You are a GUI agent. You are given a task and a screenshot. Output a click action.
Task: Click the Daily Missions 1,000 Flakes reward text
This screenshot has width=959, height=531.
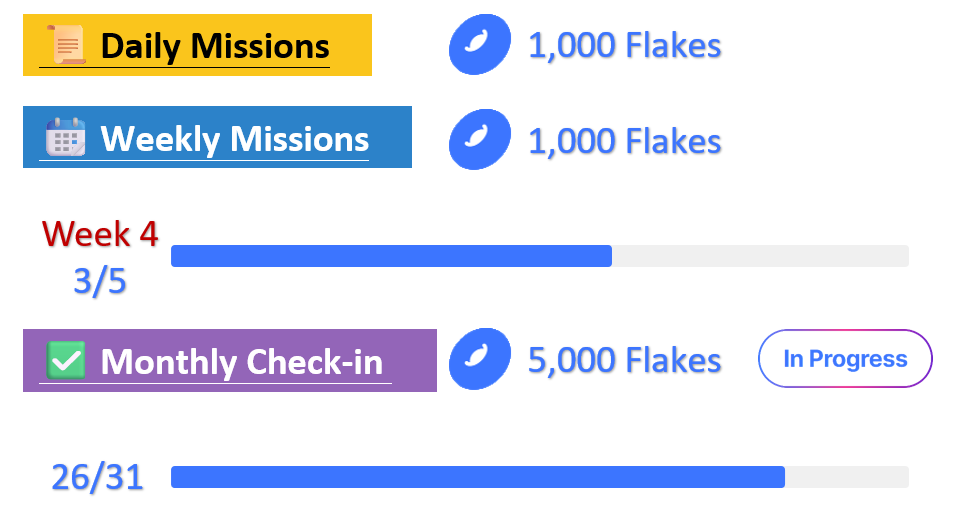tap(624, 45)
